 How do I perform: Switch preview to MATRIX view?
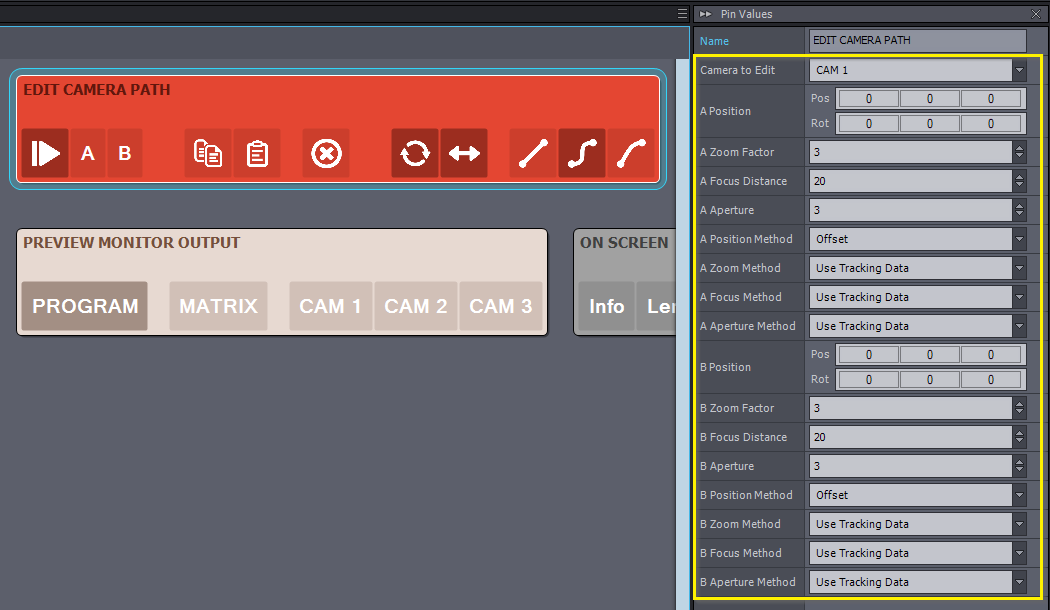tap(218, 306)
